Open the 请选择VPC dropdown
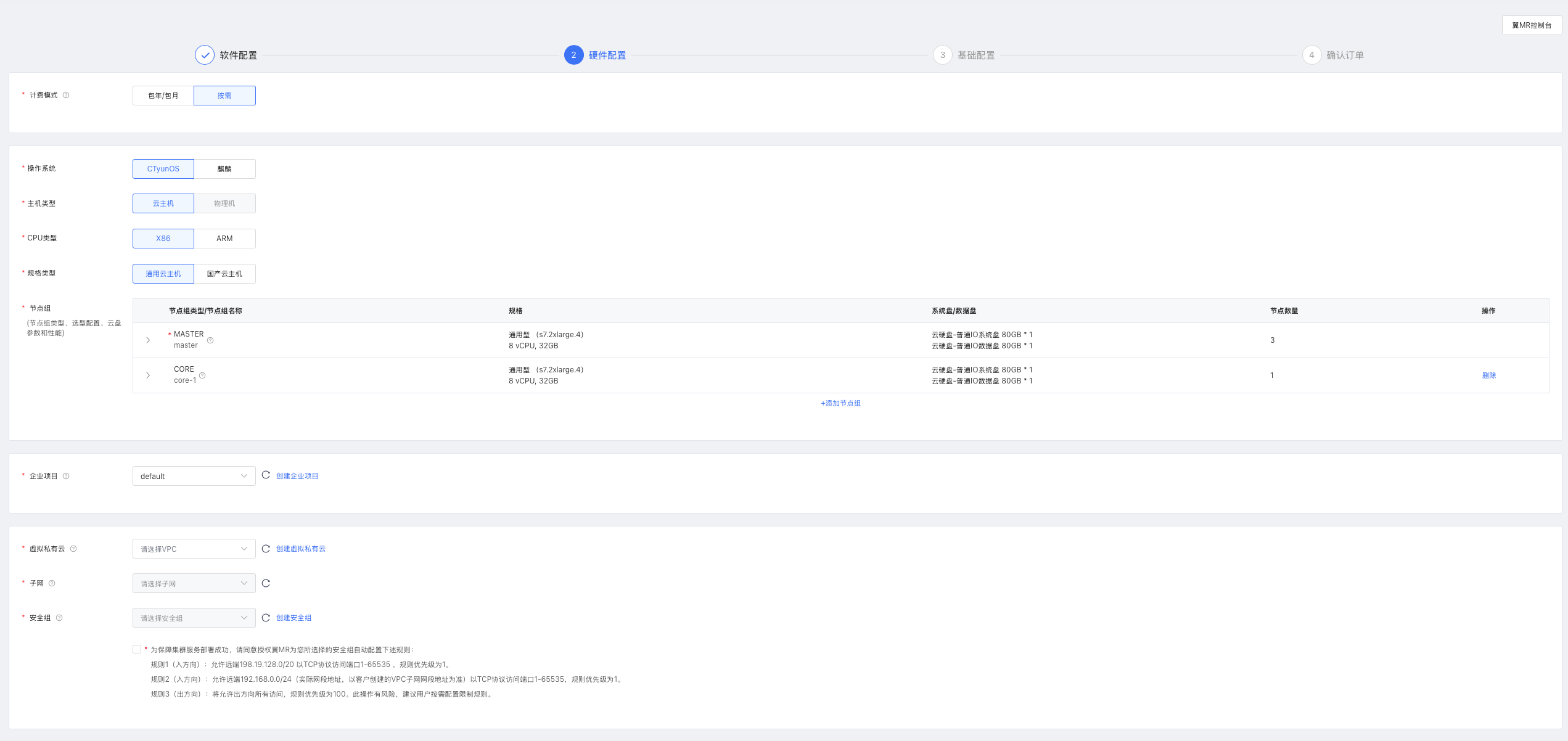1568x741 pixels. point(194,549)
